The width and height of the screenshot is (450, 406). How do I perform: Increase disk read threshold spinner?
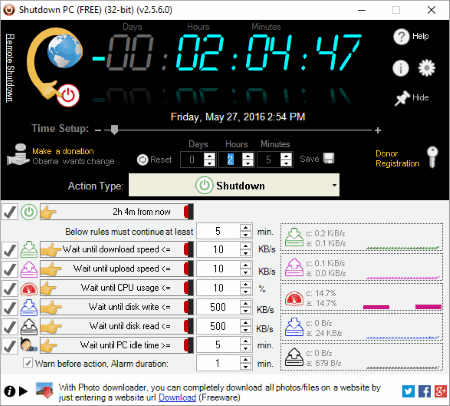(246, 323)
